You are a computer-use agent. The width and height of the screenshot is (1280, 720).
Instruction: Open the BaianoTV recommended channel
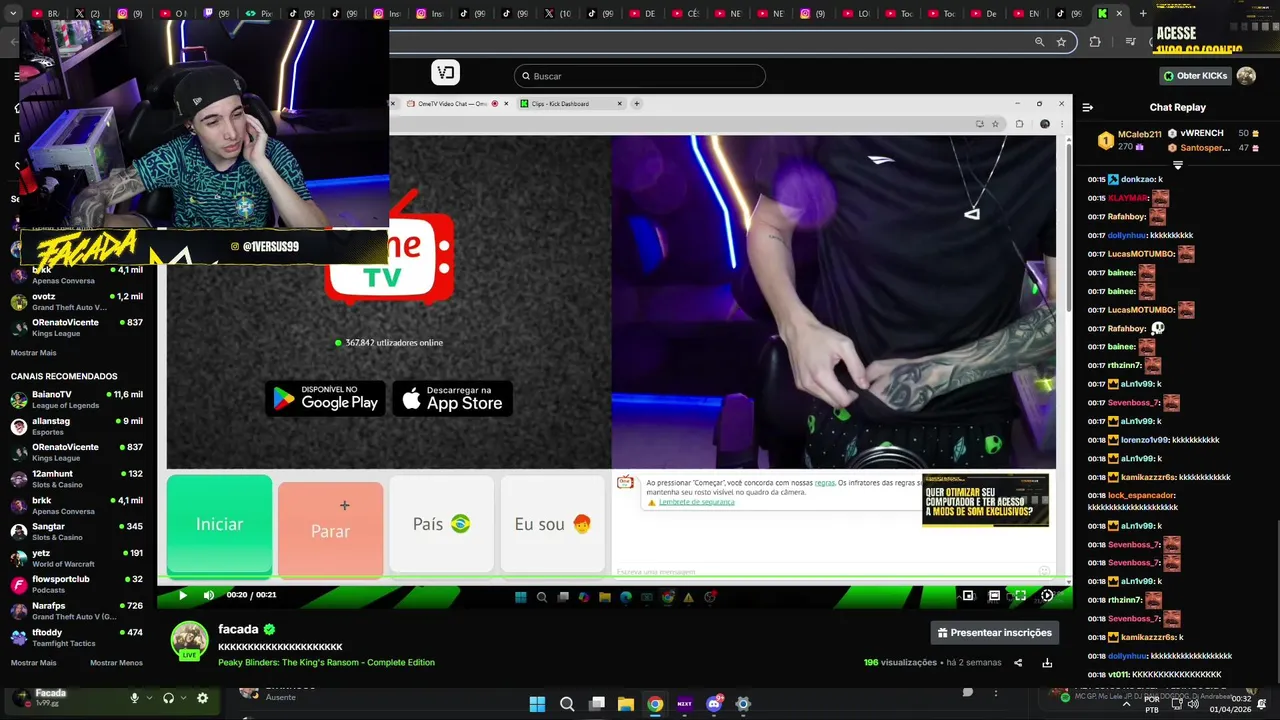coord(78,400)
